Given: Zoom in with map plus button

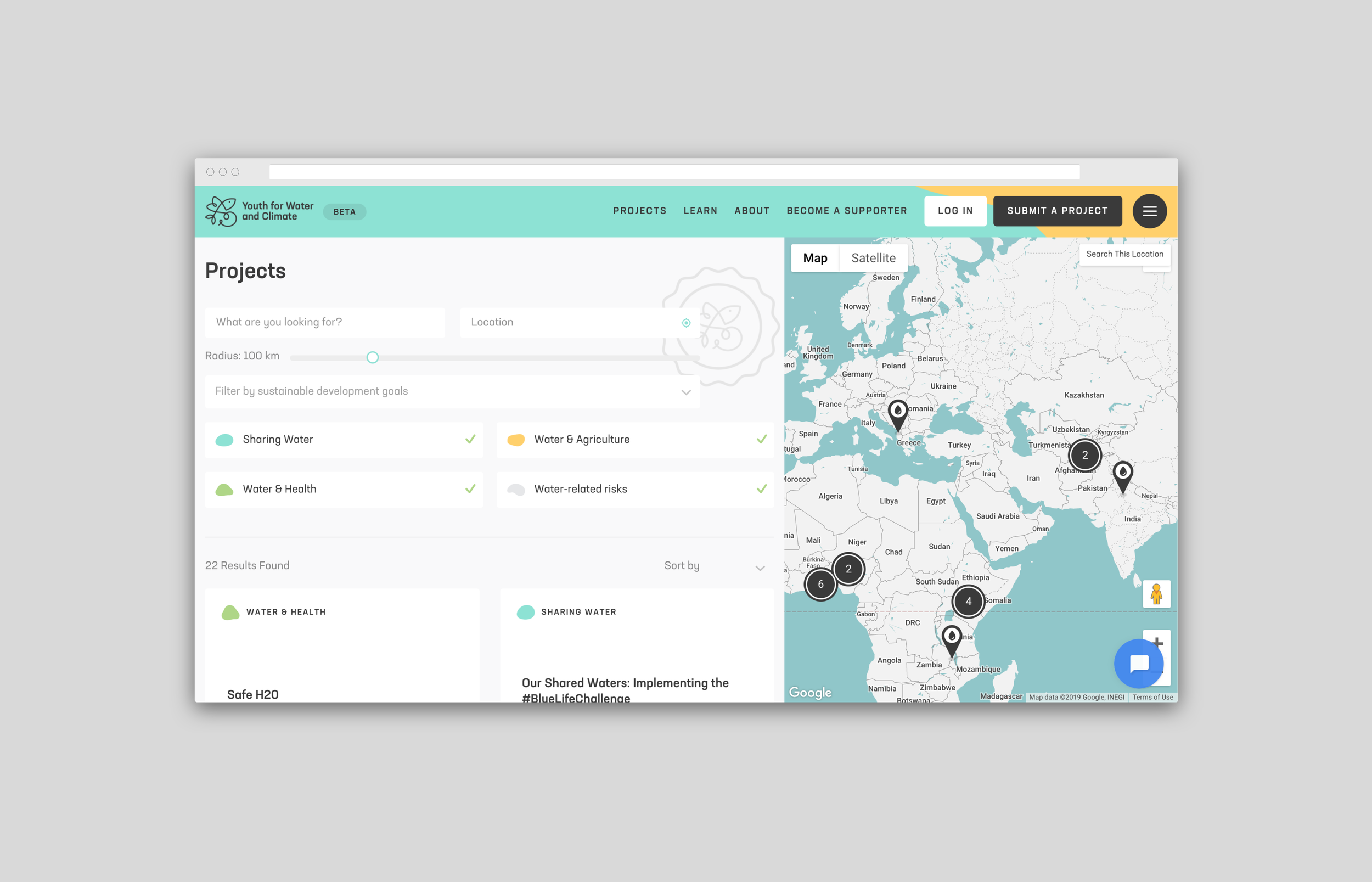Looking at the screenshot, I should 1158,643.
